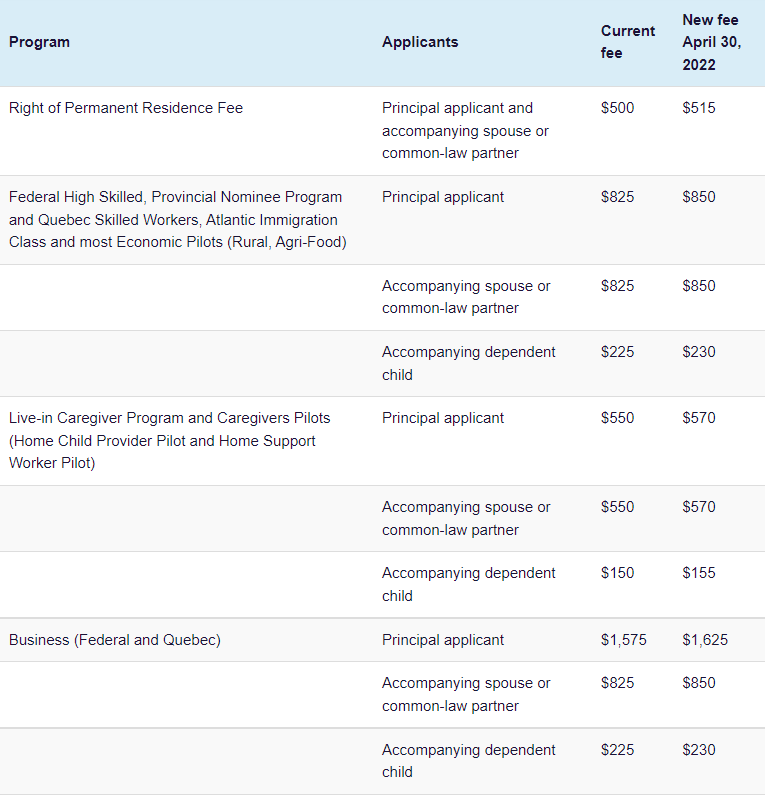Click Principal applicant in the Live-in Caregiver row

(443, 418)
